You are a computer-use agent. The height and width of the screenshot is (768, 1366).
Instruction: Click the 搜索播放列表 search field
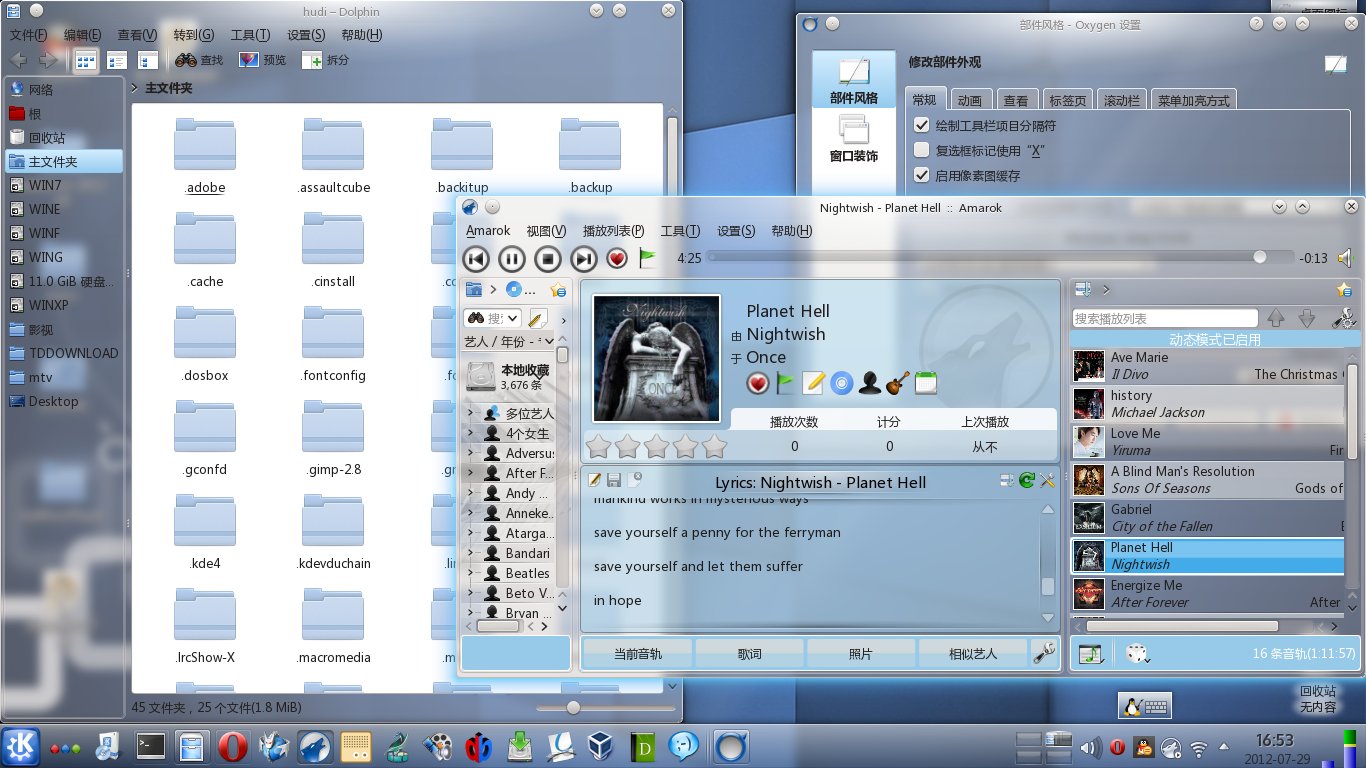1165,318
